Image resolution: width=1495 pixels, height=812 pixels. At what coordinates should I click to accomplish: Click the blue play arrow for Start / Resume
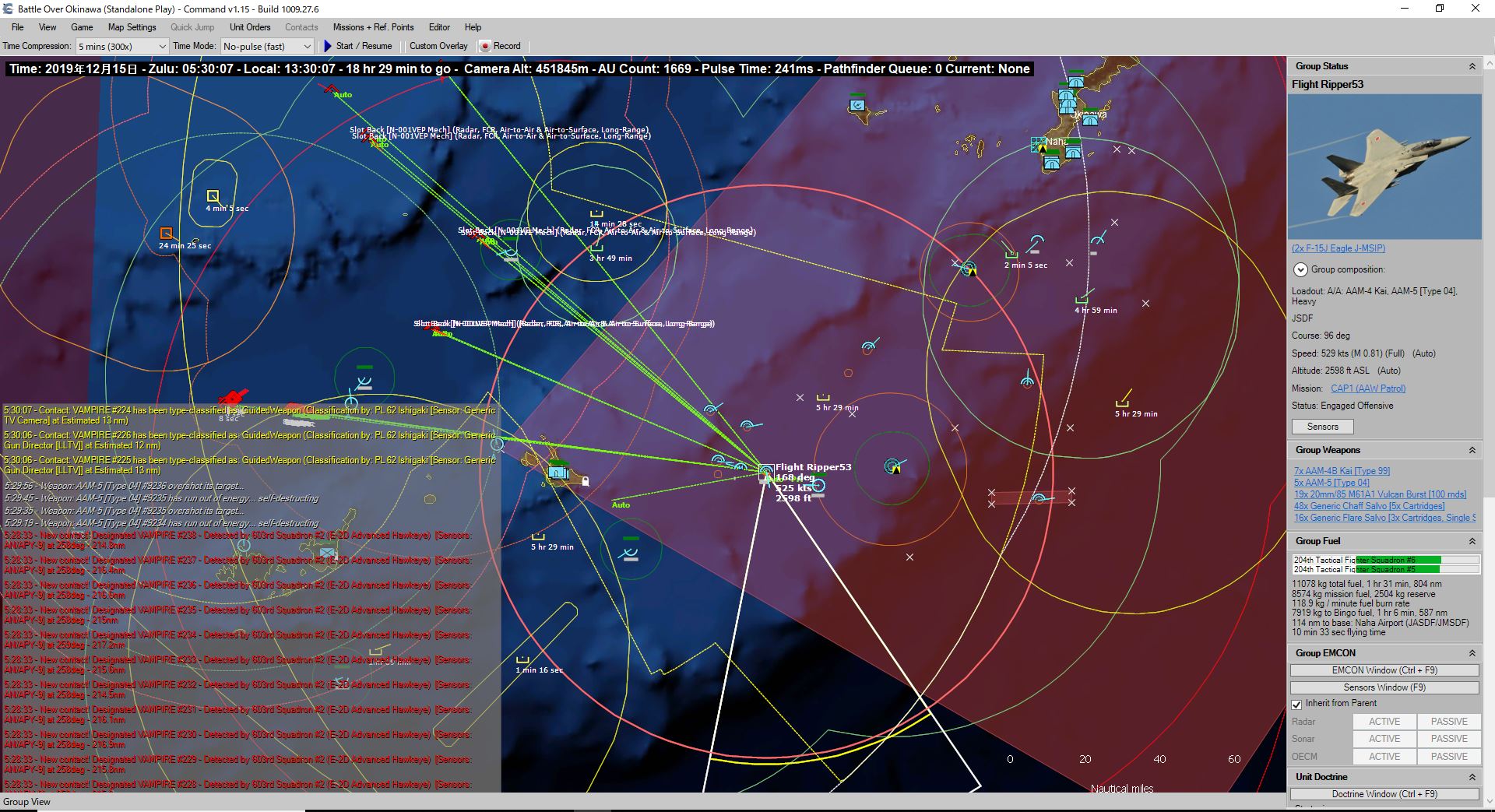coord(328,46)
